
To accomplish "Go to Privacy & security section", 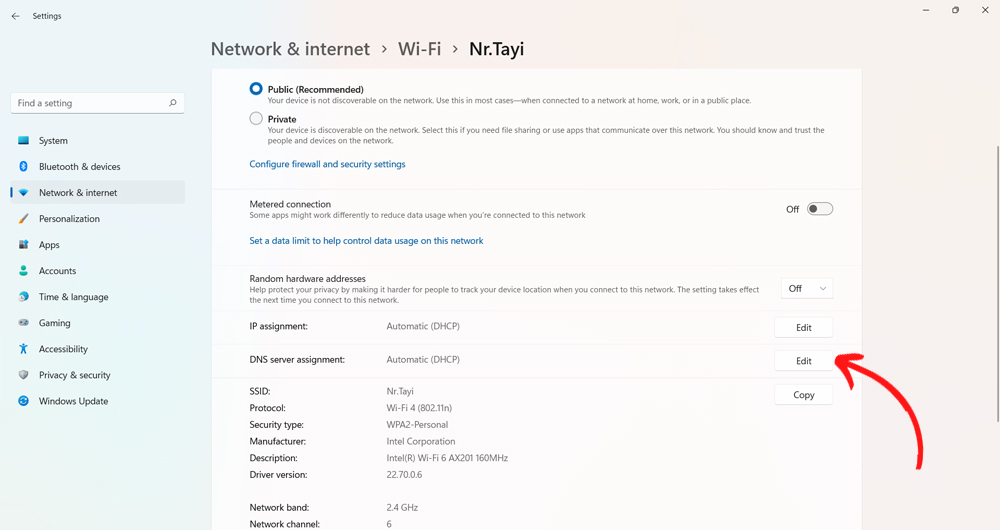I will pyautogui.click(x=74, y=375).
